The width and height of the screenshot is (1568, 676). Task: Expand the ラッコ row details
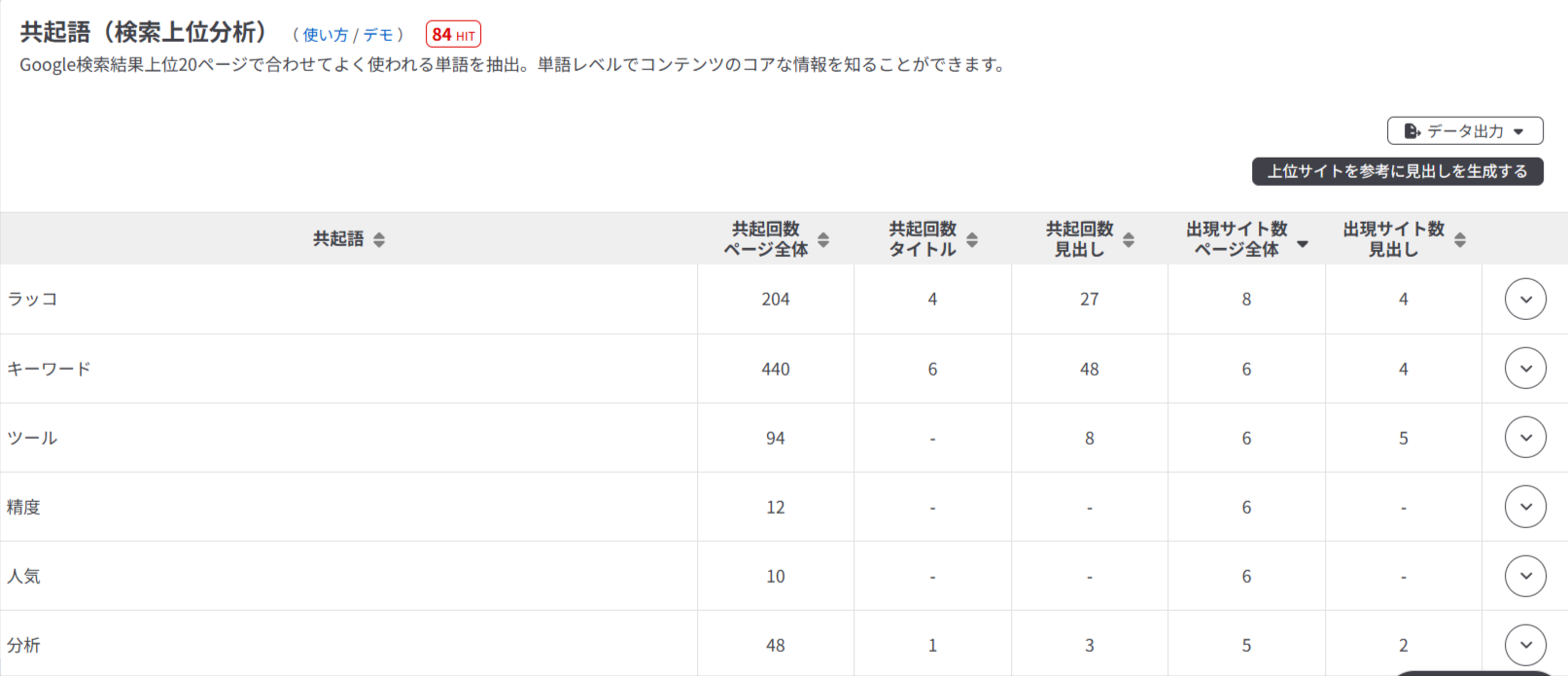1525,299
